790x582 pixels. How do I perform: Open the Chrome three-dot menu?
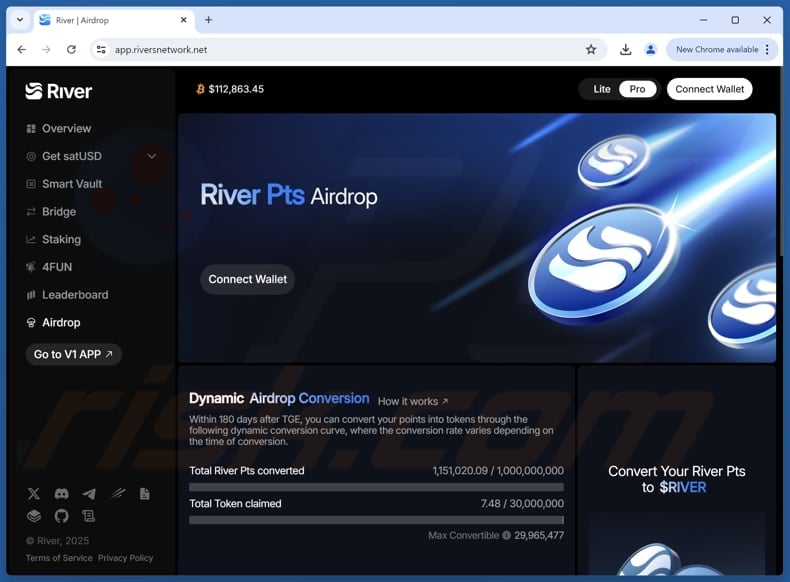click(x=767, y=49)
